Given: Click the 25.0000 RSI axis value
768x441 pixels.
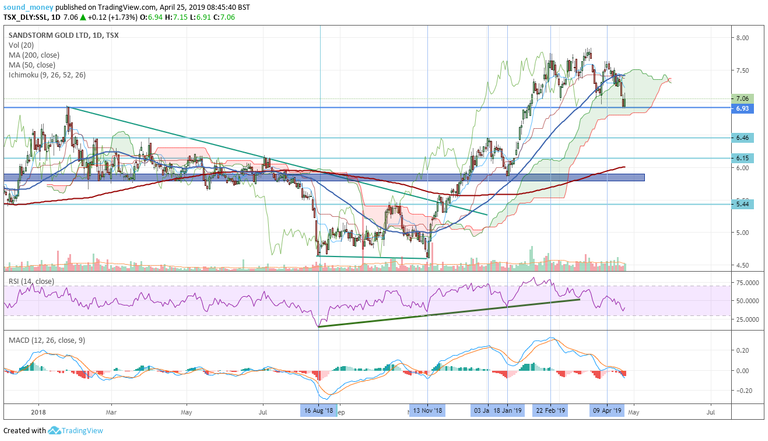Looking at the screenshot, I should click(x=746, y=319).
